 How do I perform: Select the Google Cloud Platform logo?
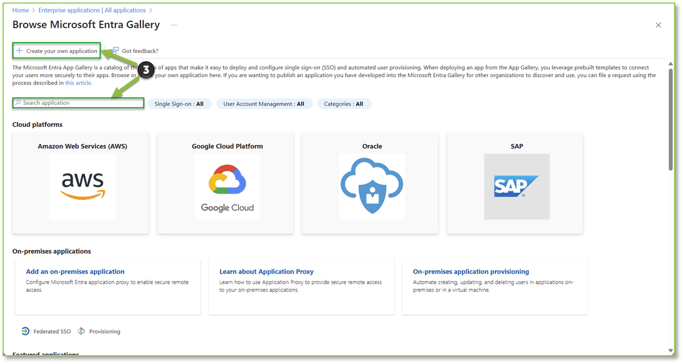pyautogui.click(x=227, y=186)
